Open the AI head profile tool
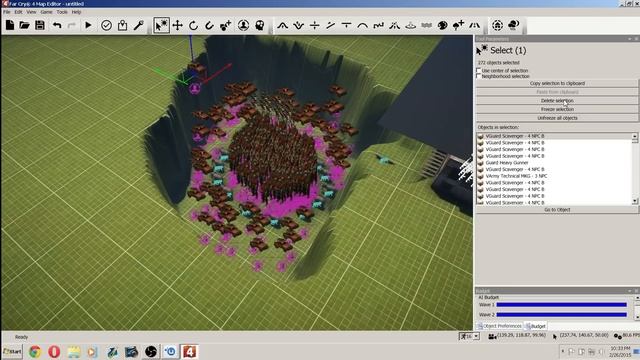The height and width of the screenshot is (360, 640). click(x=260, y=25)
